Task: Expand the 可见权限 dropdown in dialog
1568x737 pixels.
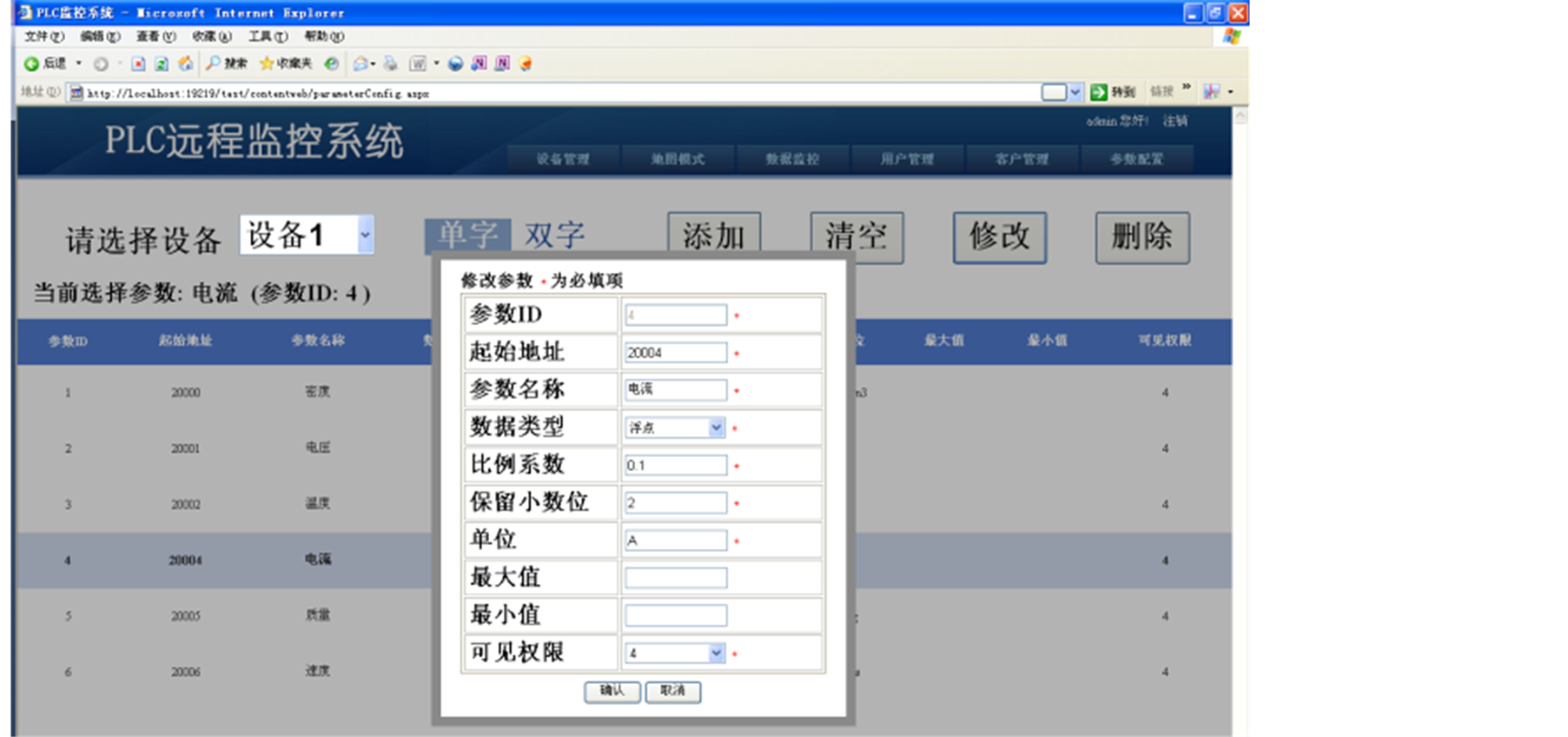Action: [716, 653]
